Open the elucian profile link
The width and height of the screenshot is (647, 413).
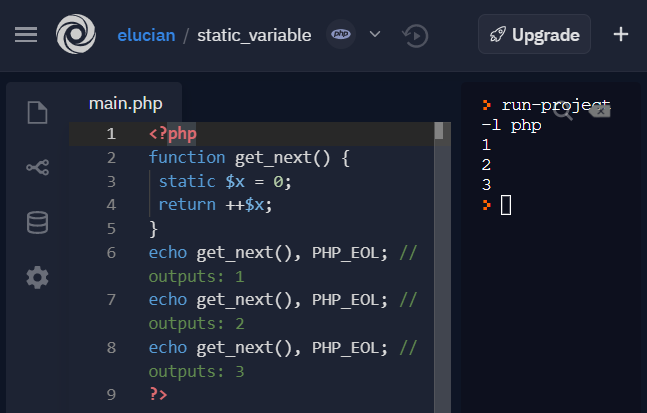point(146,35)
